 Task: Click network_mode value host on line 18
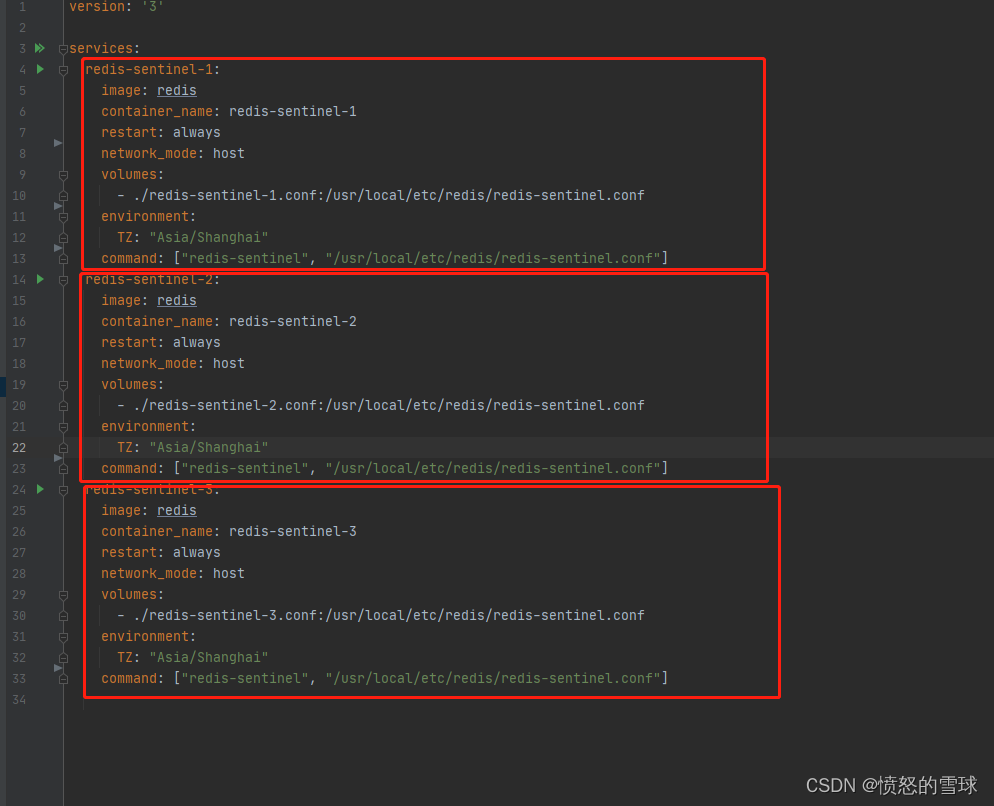point(229,363)
